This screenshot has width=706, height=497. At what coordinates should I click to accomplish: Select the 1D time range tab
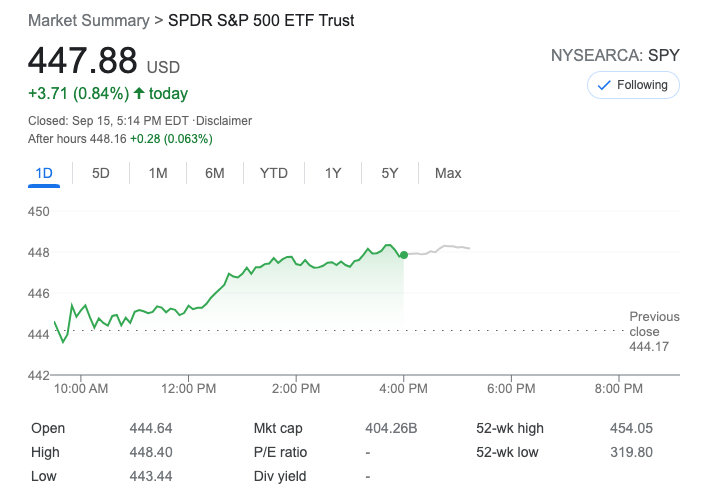(x=44, y=173)
